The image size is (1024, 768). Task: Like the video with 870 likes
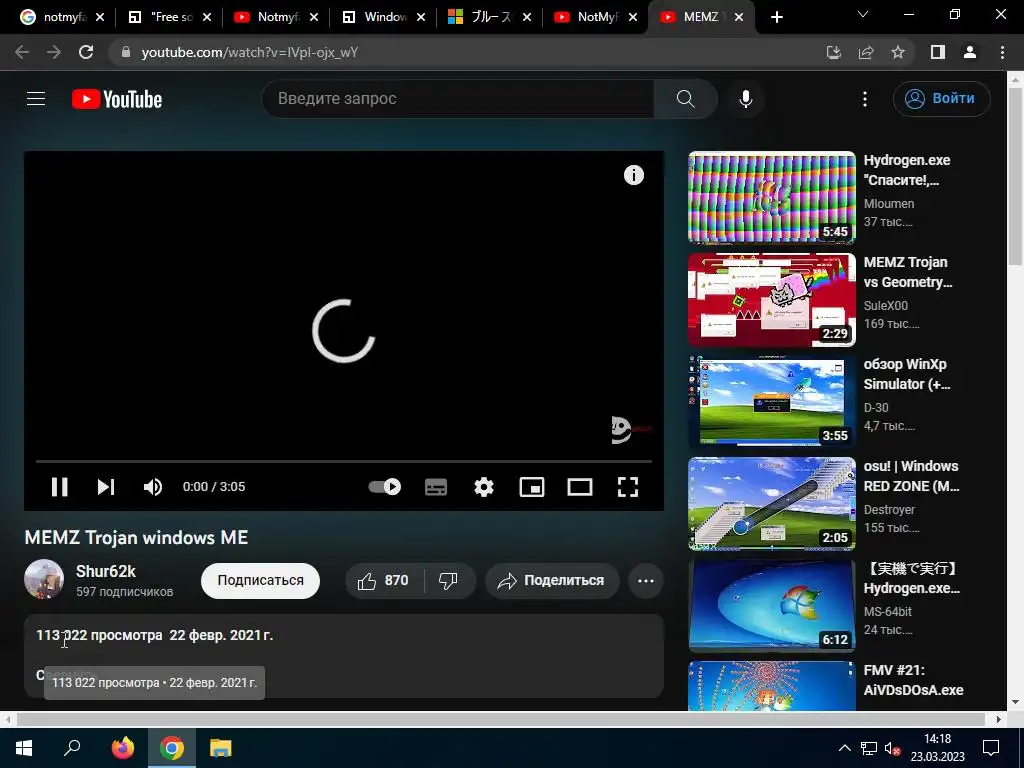coord(384,581)
